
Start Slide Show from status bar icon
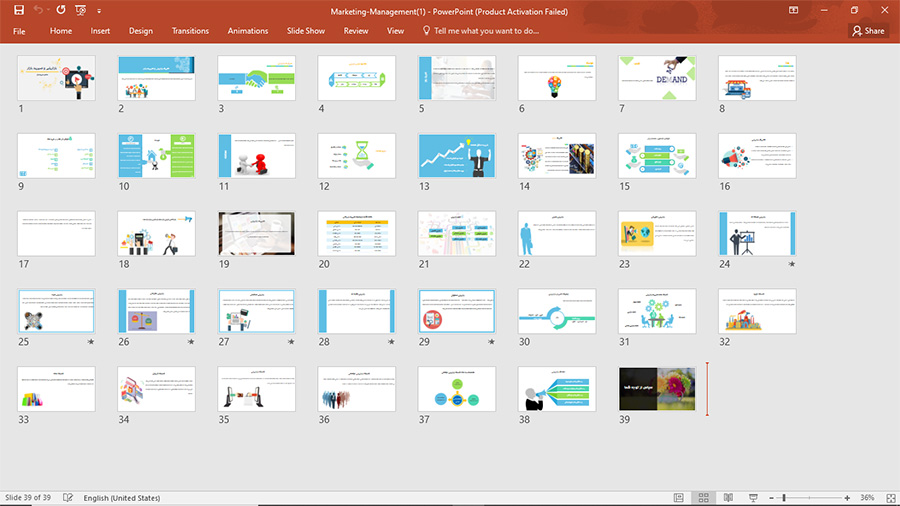point(752,497)
